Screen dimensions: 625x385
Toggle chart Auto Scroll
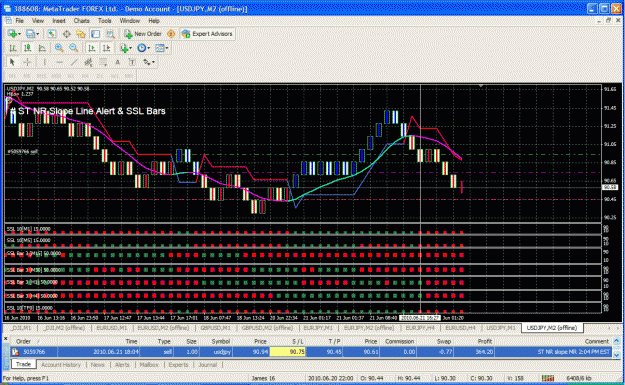click(92, 48)
